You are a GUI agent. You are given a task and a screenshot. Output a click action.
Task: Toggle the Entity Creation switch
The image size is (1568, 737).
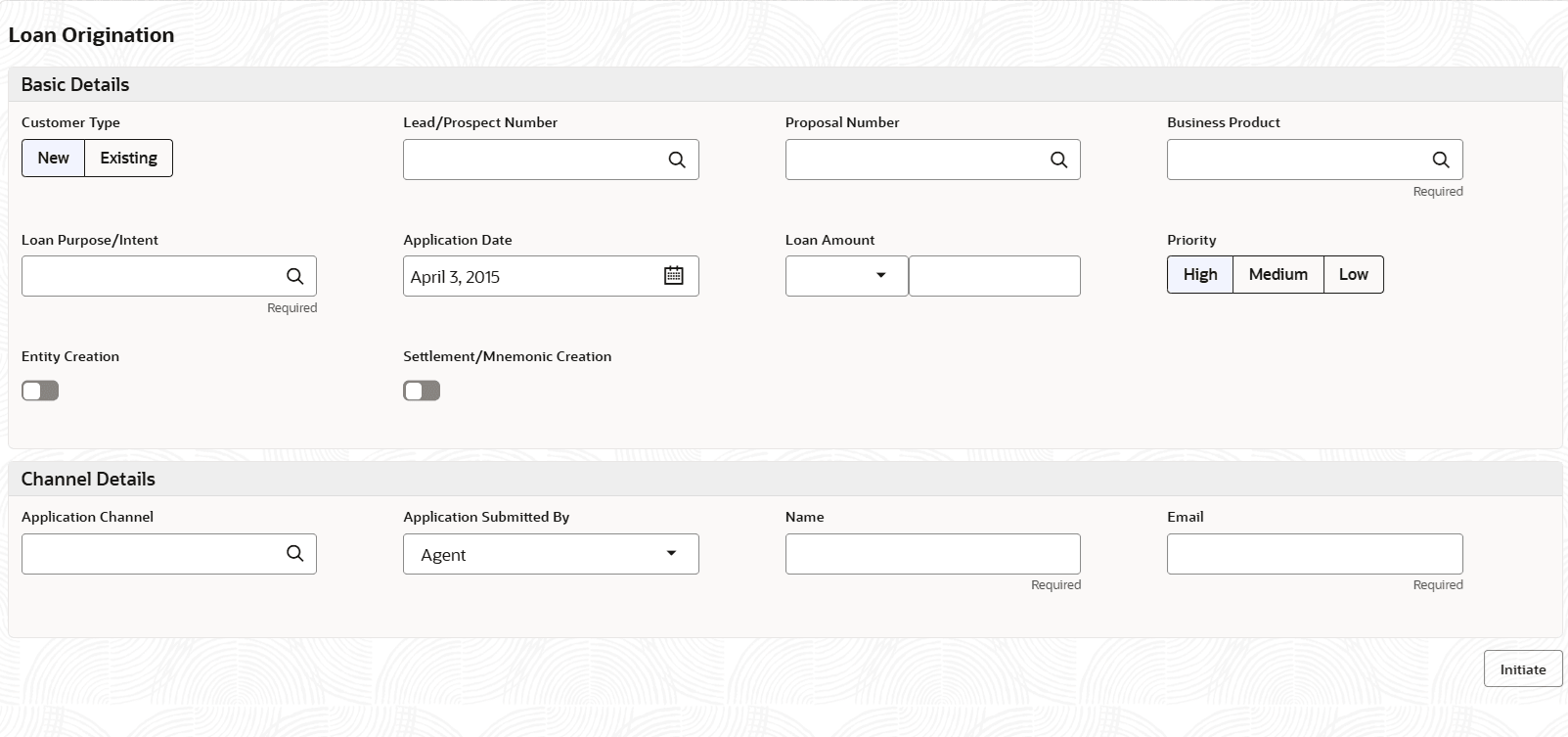(x=40, y=391)
